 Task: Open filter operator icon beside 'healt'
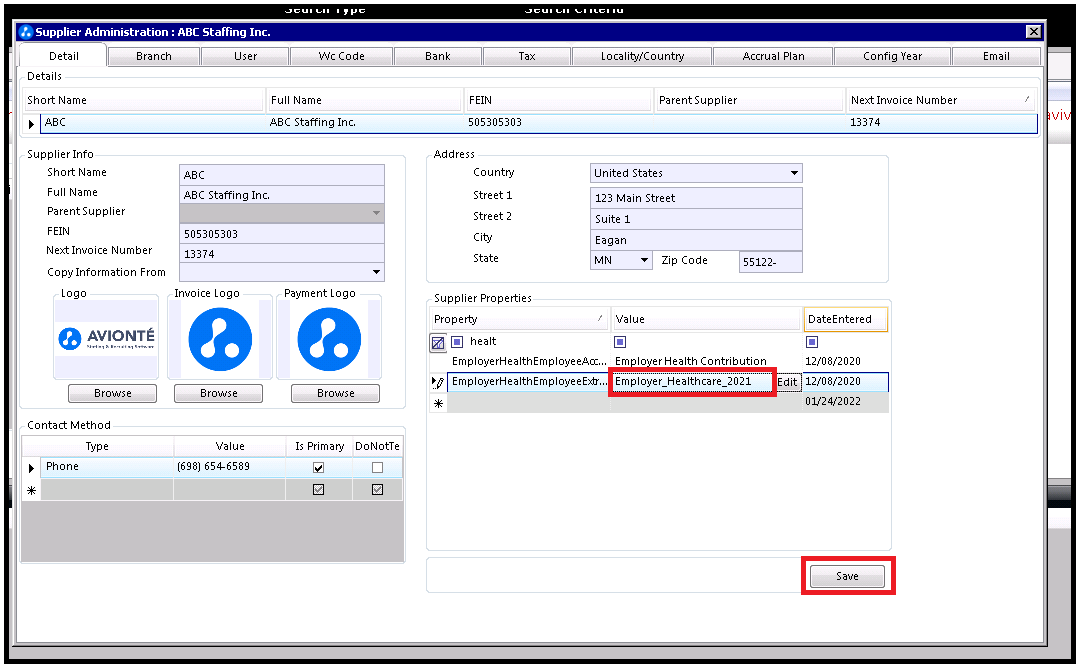point(457,341)
